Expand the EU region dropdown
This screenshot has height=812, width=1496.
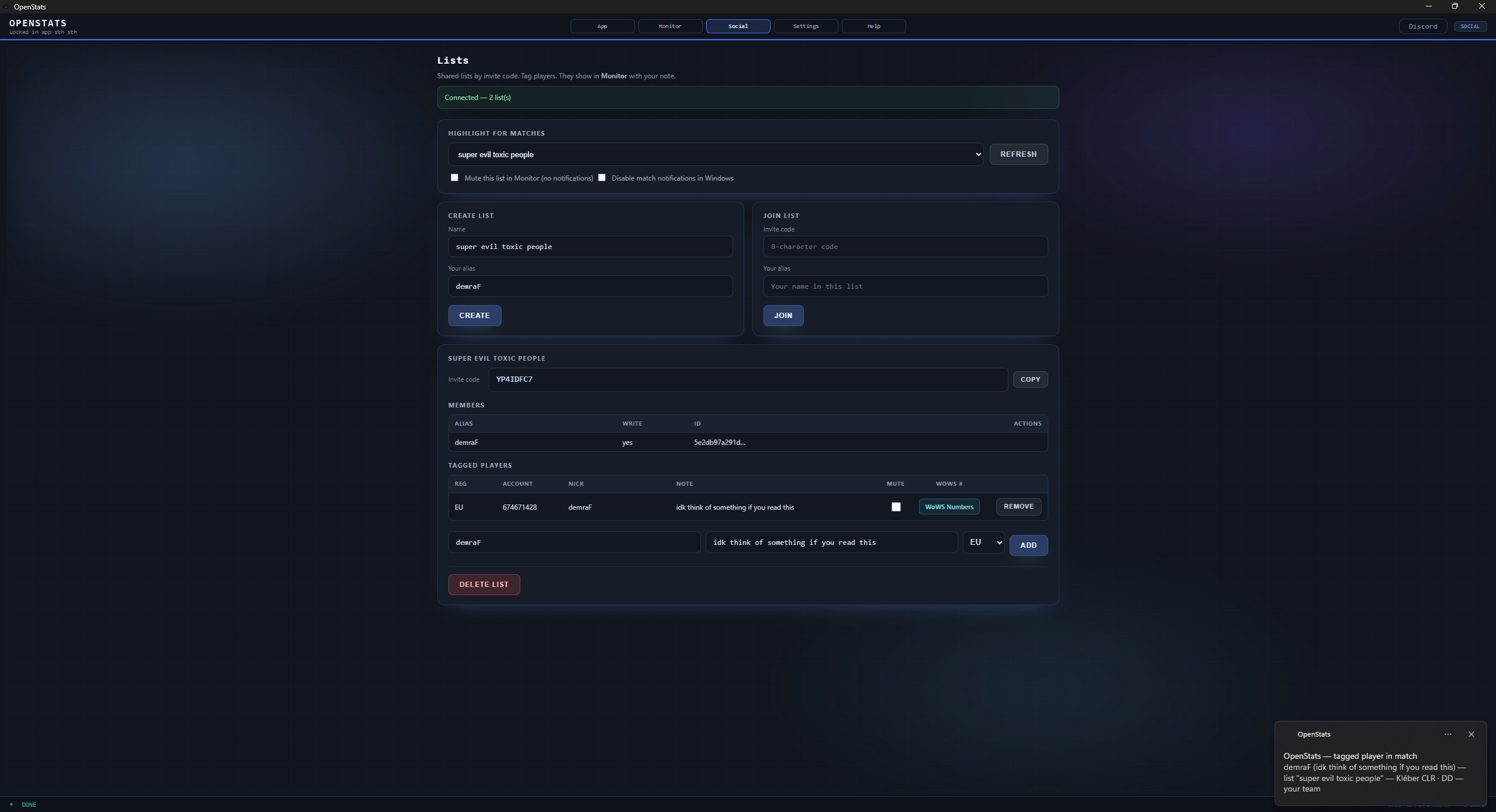click(983, 543)
